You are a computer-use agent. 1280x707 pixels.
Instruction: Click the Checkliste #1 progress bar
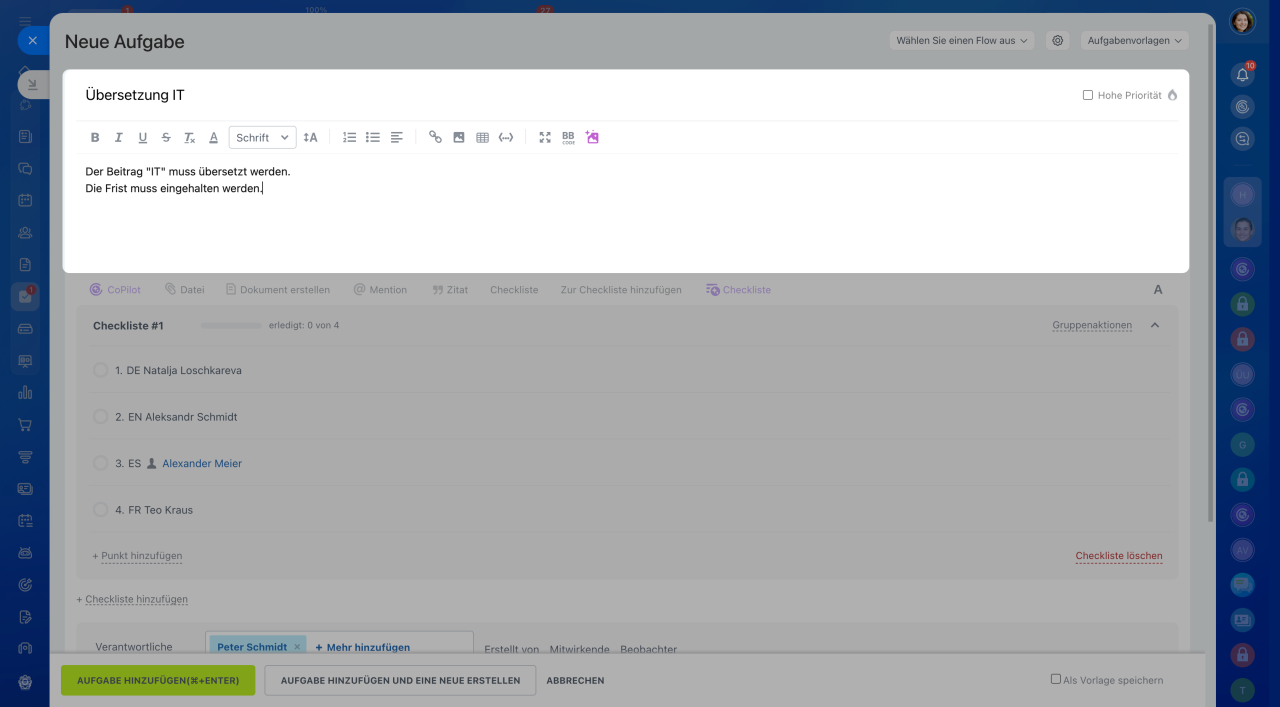tap(231, 326)
